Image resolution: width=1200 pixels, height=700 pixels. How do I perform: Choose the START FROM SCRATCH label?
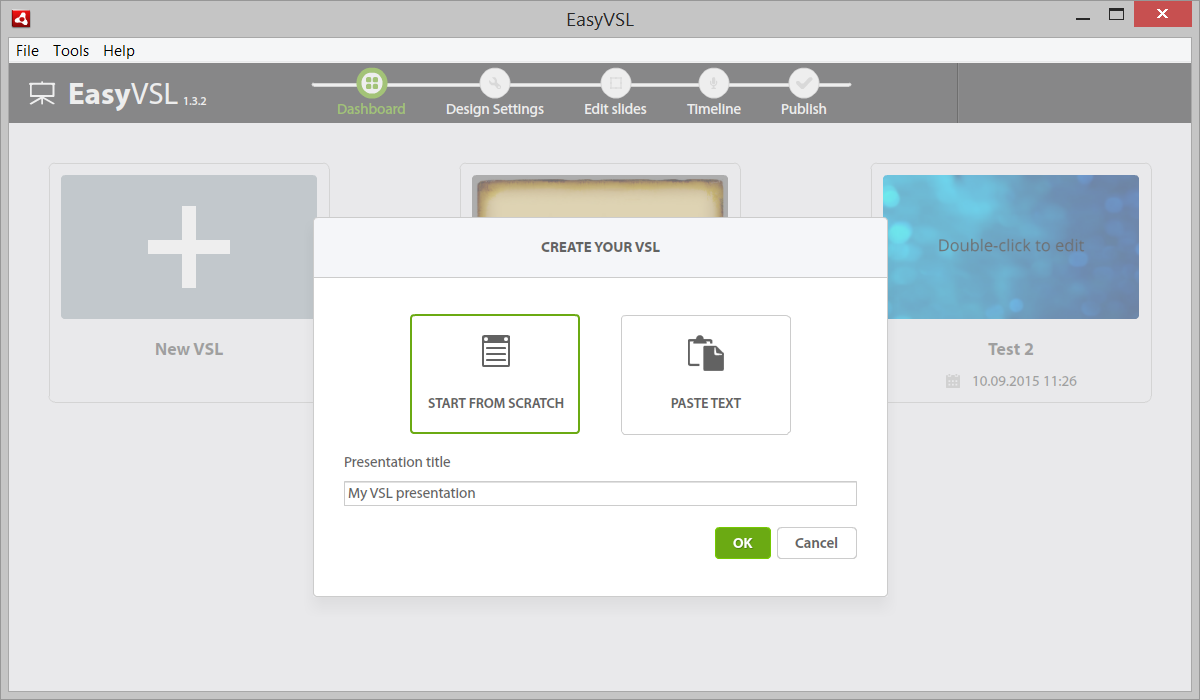[x=496, y=403]
